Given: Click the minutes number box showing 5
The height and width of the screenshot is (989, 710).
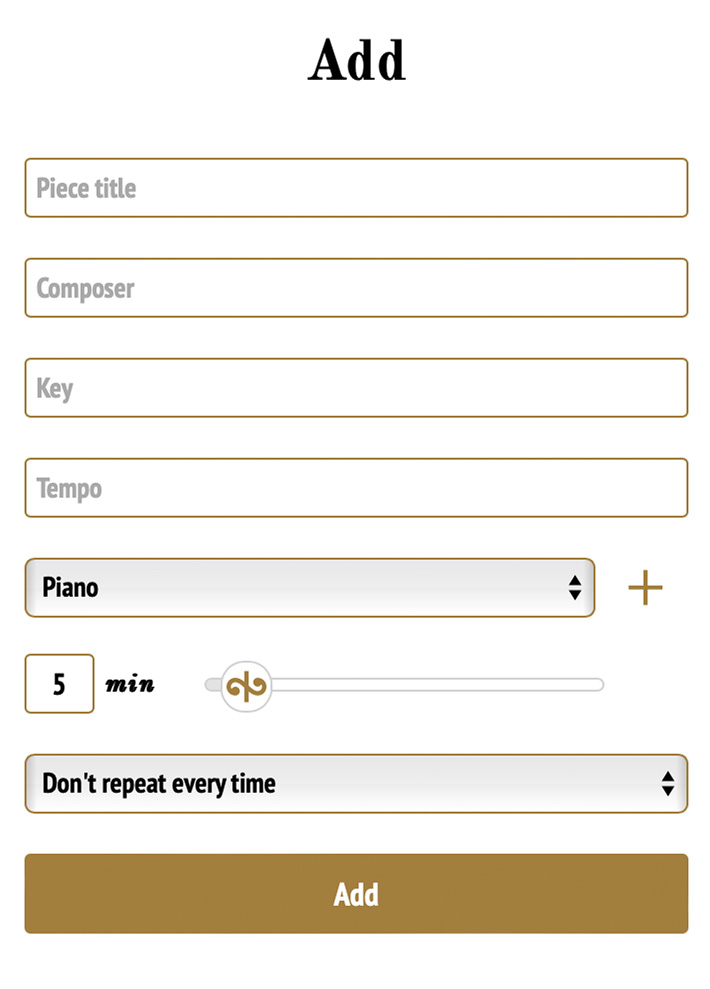Looking at the screenshot, I should click(x=59, y=685).
